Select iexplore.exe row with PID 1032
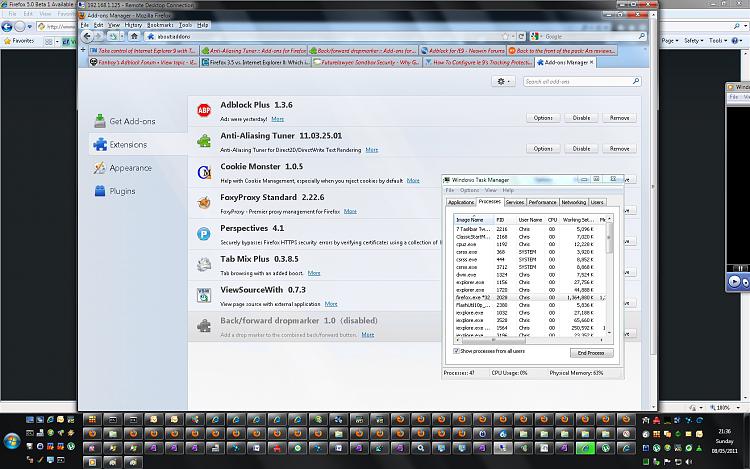Screen dimensions: 750x469 coord(530,313)
